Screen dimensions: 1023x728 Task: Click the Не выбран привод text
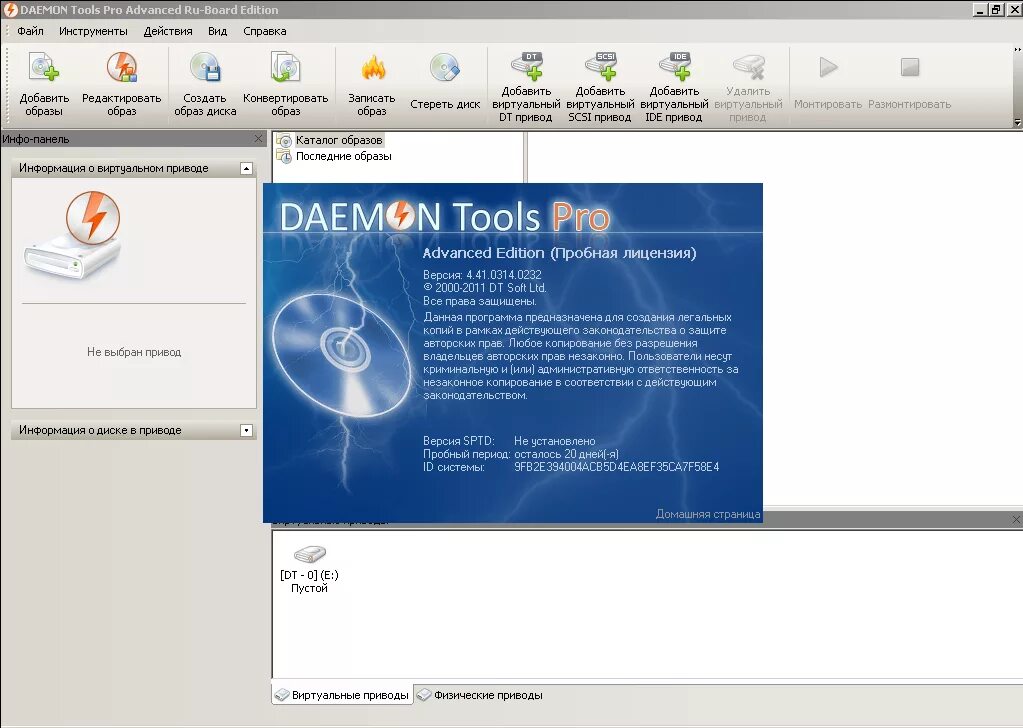click(x=134, y=352)
